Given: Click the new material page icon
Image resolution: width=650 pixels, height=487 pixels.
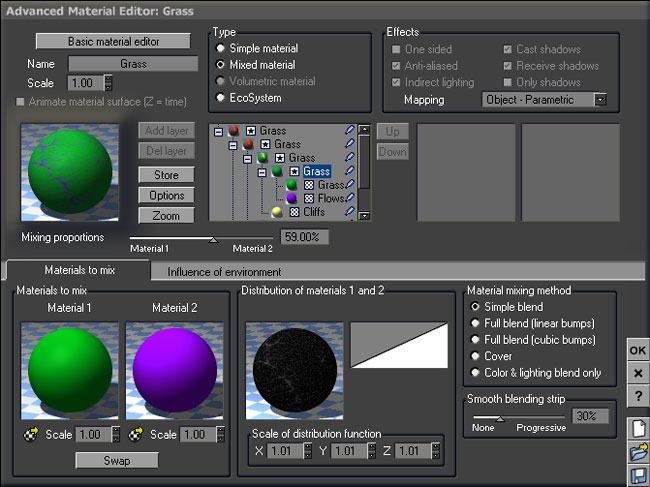Looking at the screenshot, I should pos(637,429).
